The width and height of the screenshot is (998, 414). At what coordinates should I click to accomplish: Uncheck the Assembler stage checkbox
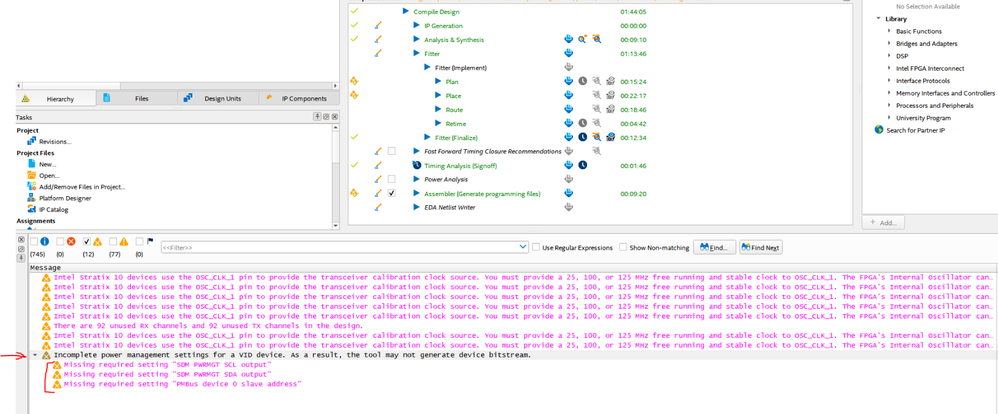[392, 193]
